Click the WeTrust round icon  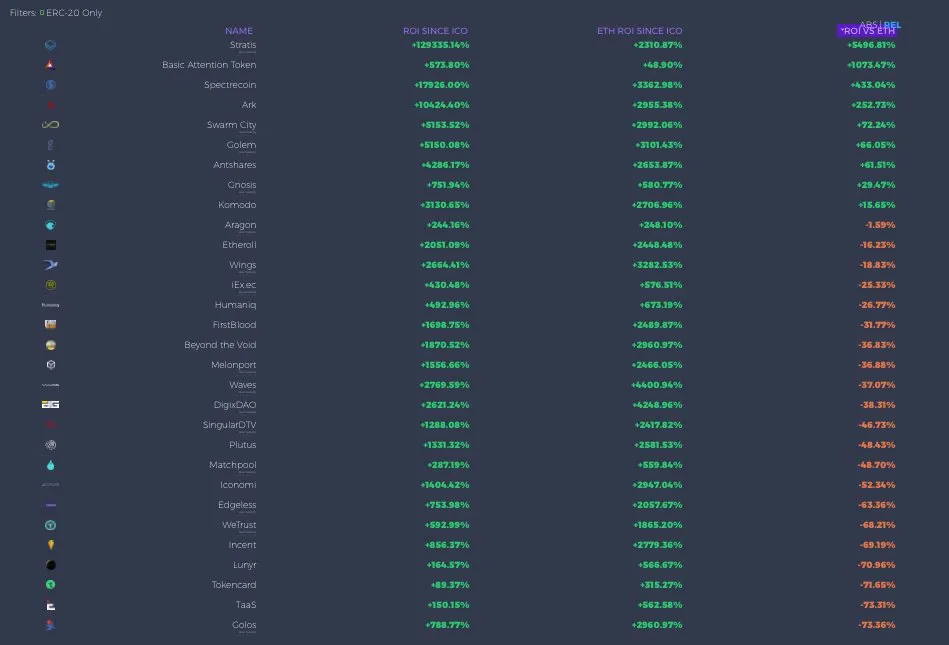point(51,525)
